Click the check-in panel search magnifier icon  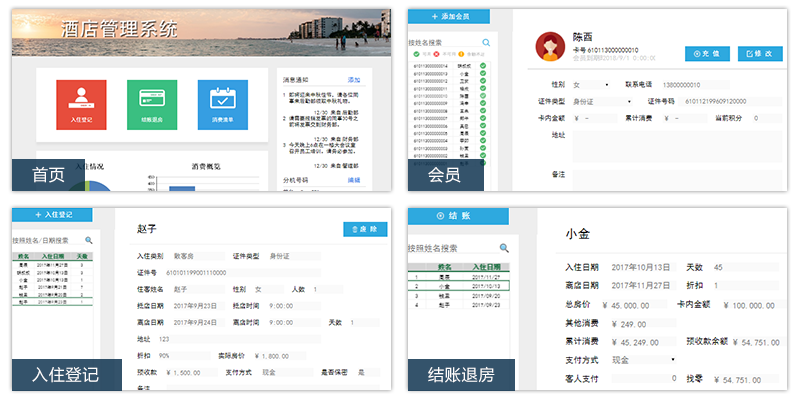88,240
